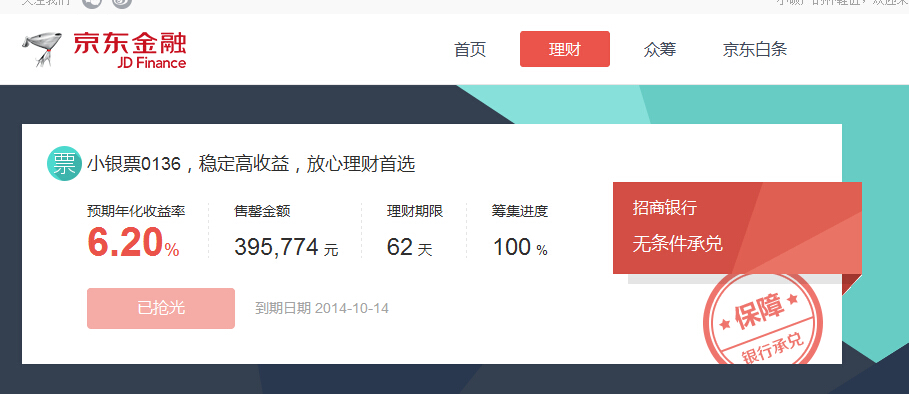The width and height of the screenshot is (909, 394).
Task: Go to the 众筹 crowdfunding section
Action: pos(660,50)
